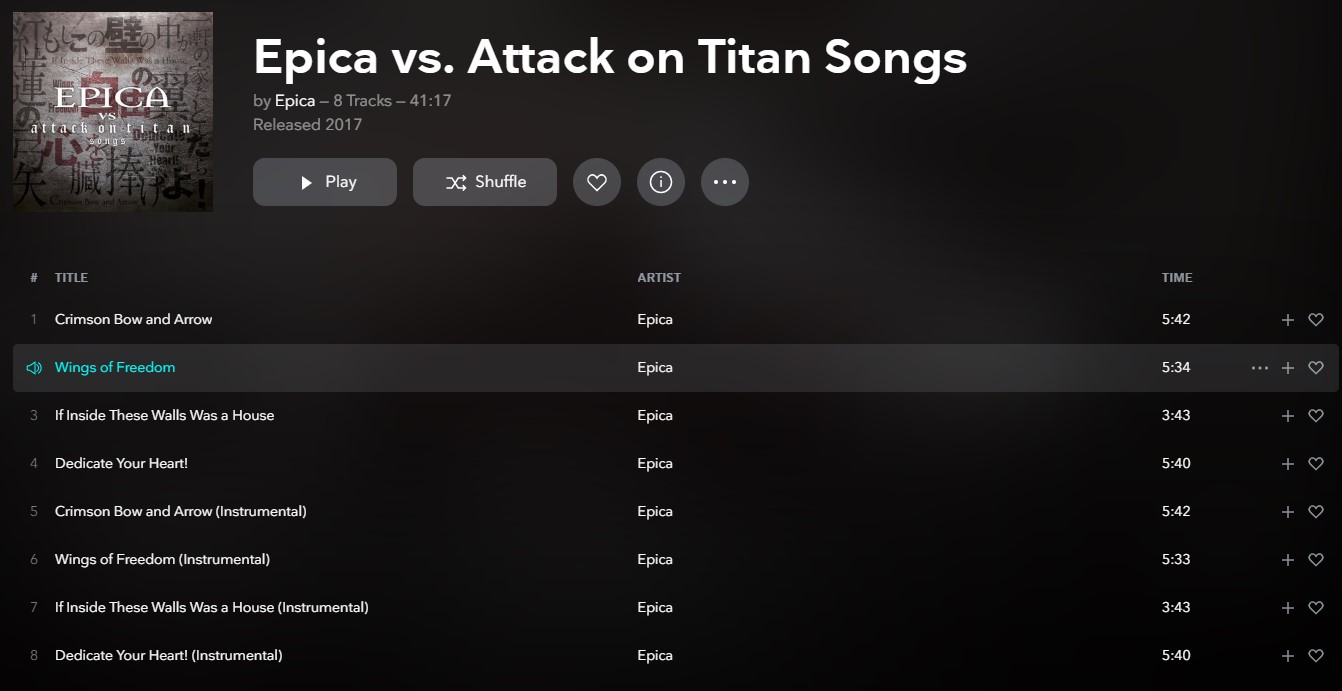
Task: Favorite the Crimson Bow and Arrow track
Action: 1316,320
